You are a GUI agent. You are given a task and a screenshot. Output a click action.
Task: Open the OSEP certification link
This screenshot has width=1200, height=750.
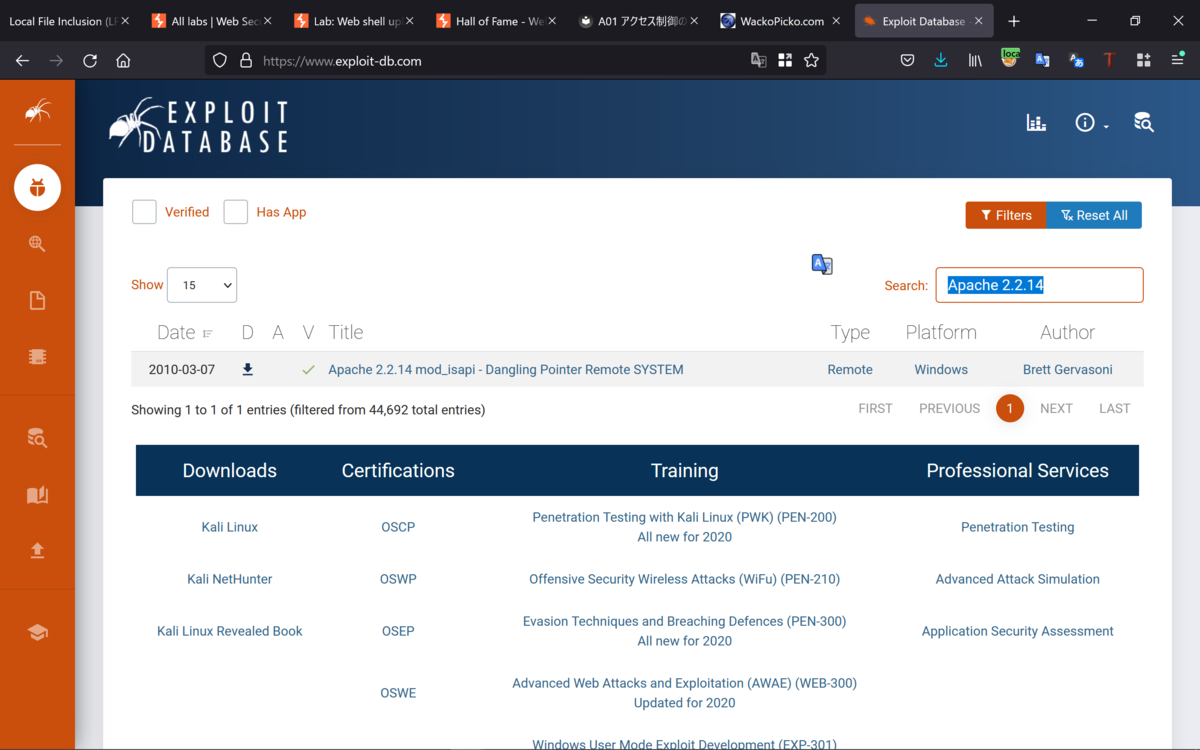(x=398, y=631)
